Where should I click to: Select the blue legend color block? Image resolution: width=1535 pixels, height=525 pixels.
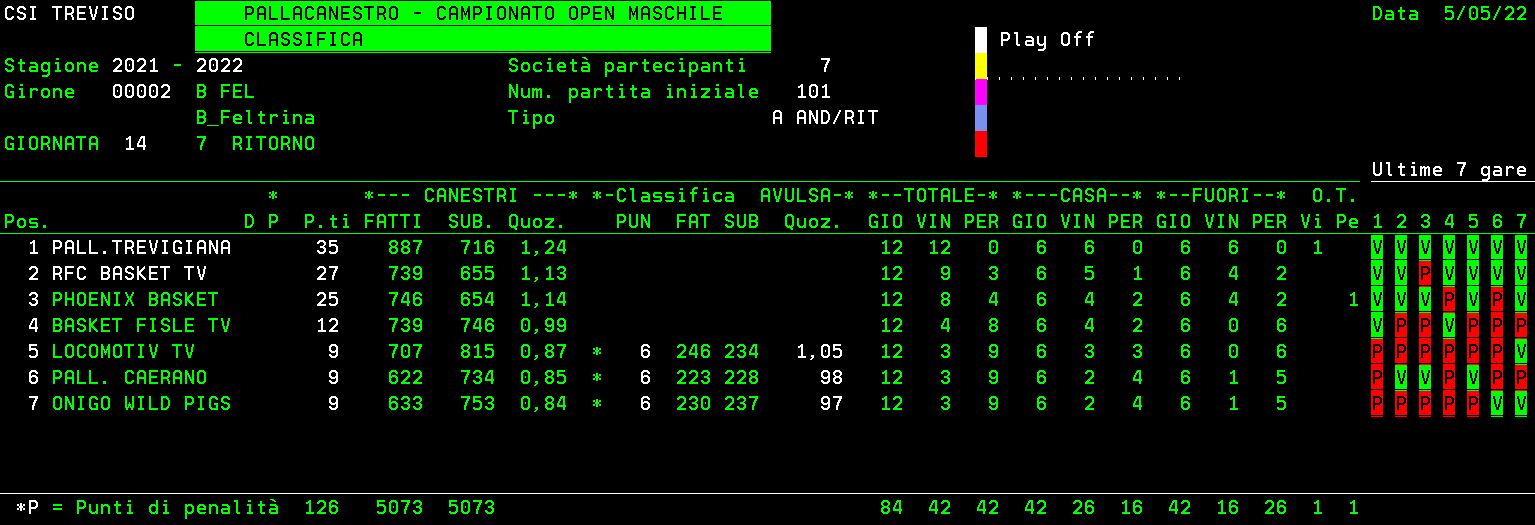[981, 118]
